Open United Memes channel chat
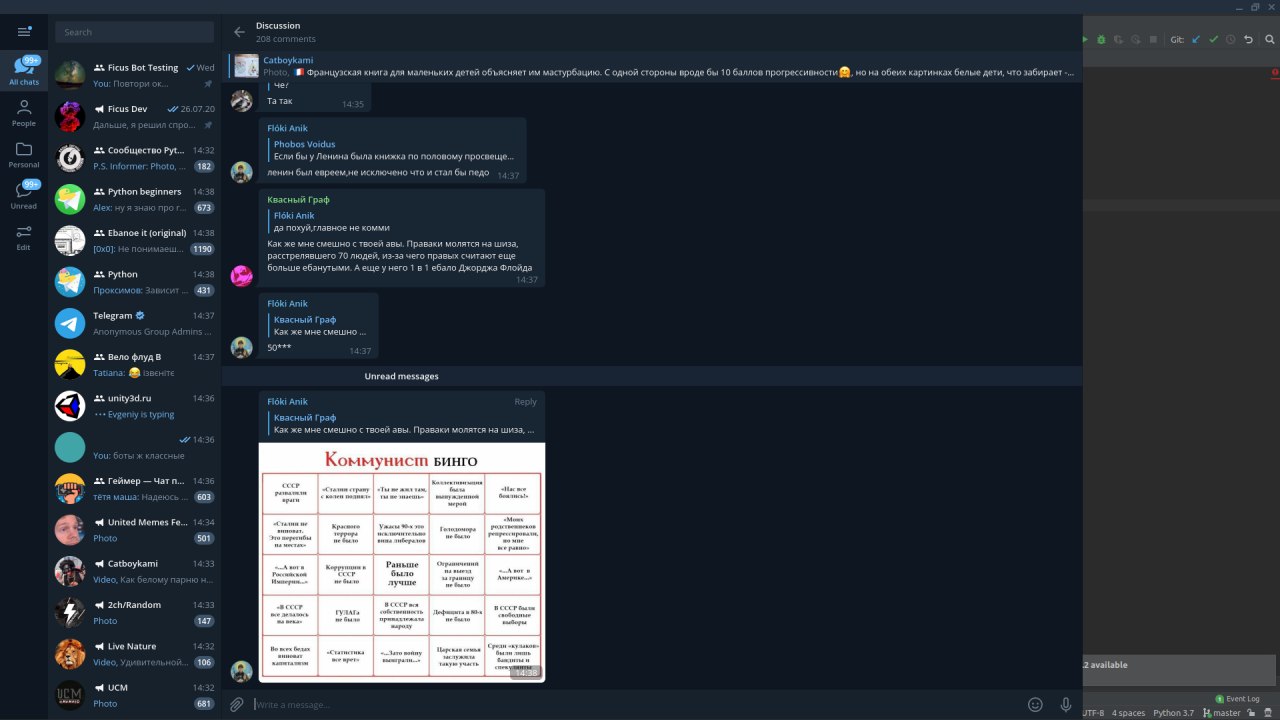Screen dimensions: 1280x720 [x=135, y=530]
